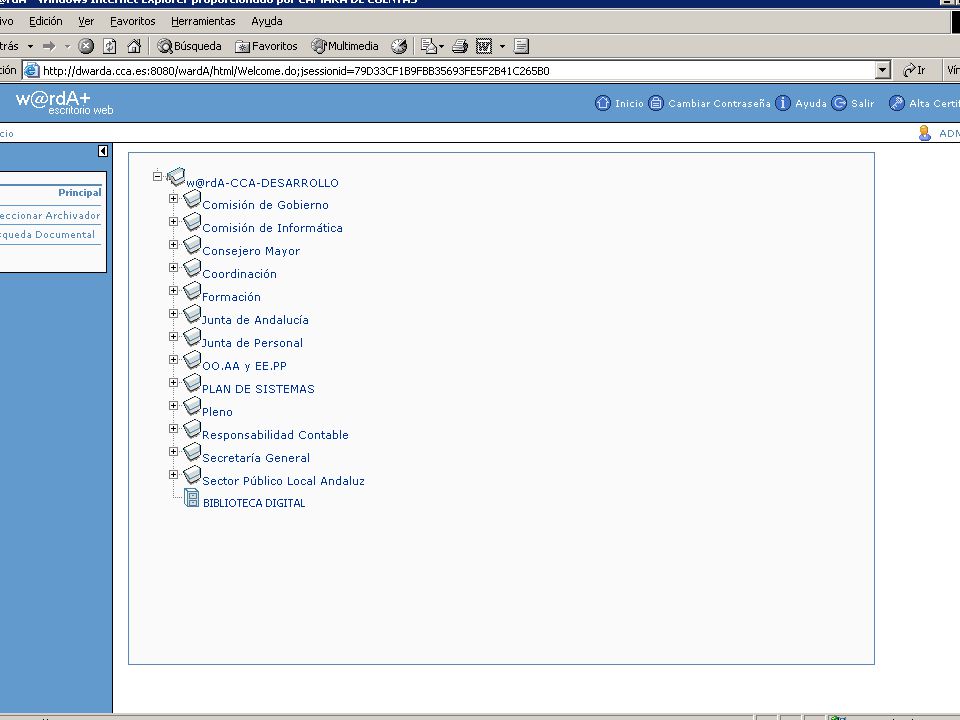Select Comisión de Informática tree label
The height and width of the screenshot is (720, 960).
[272, 228]
